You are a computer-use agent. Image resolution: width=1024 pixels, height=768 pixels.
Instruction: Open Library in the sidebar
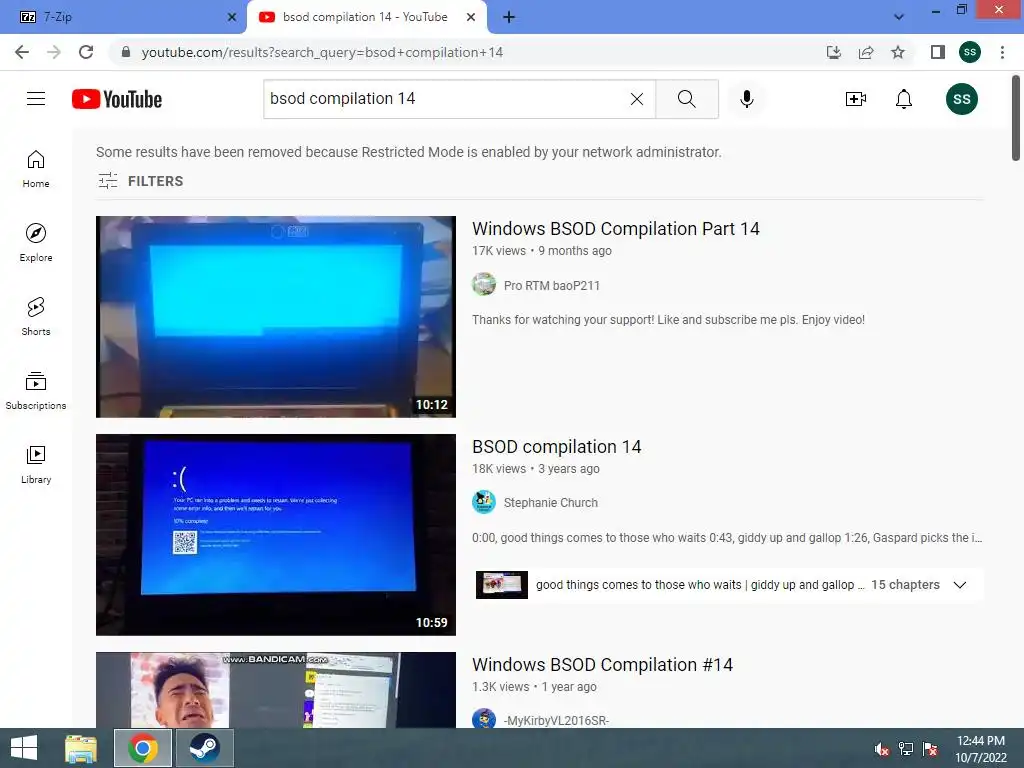[x=36, y=464]
